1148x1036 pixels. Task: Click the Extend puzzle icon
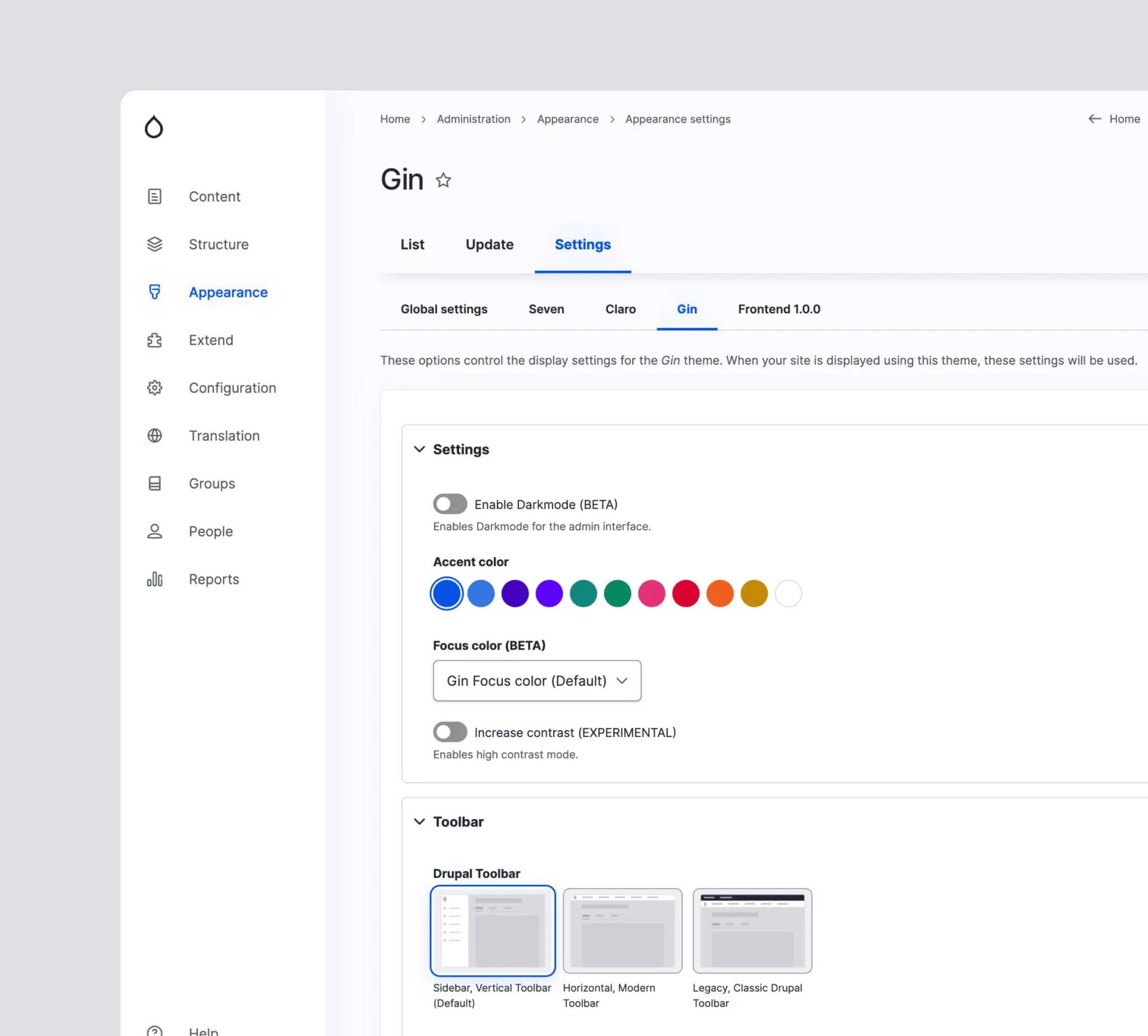coord(154,340)
